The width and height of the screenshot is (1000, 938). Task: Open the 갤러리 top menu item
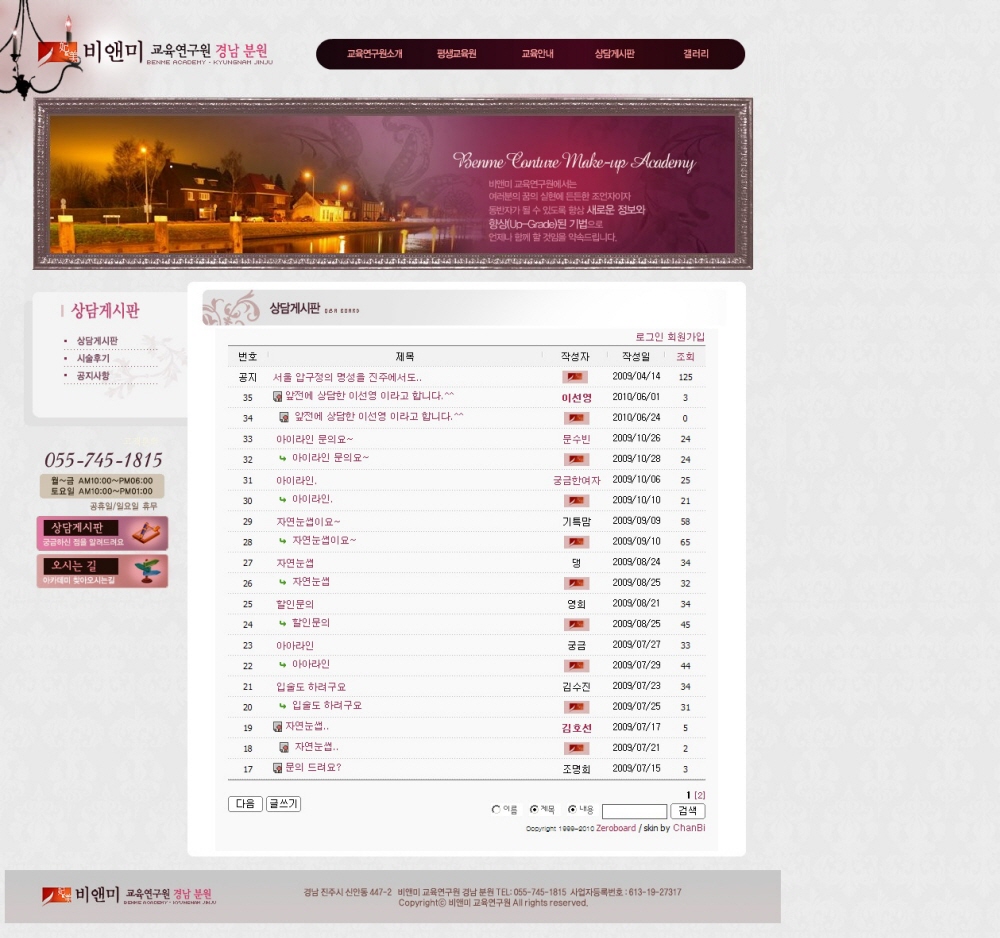[x=695, y=54]
